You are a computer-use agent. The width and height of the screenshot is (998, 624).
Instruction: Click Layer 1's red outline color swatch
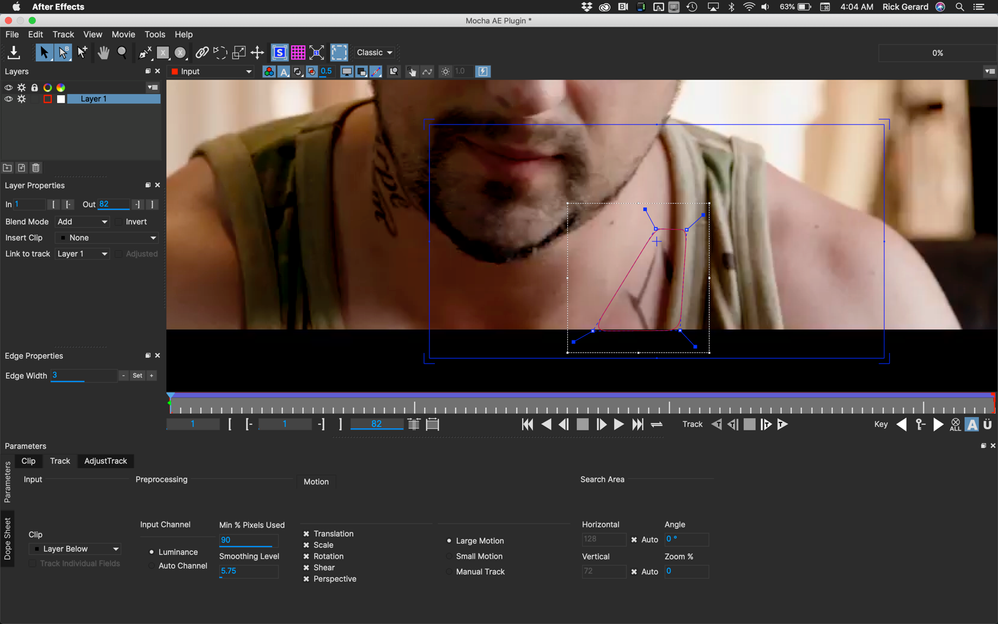[48, 99]
